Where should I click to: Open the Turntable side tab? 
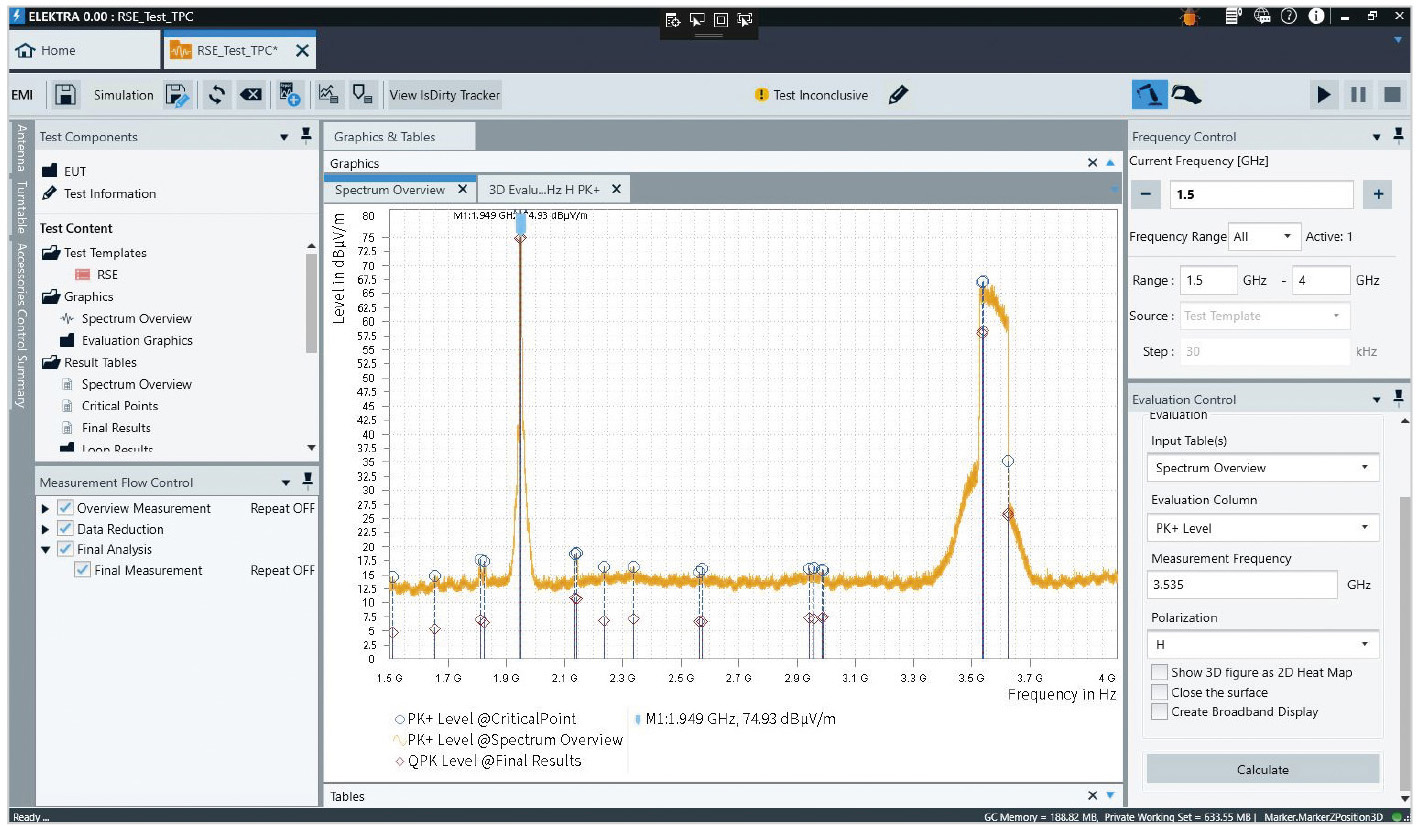pyautogui.click(x=22, y=206)
